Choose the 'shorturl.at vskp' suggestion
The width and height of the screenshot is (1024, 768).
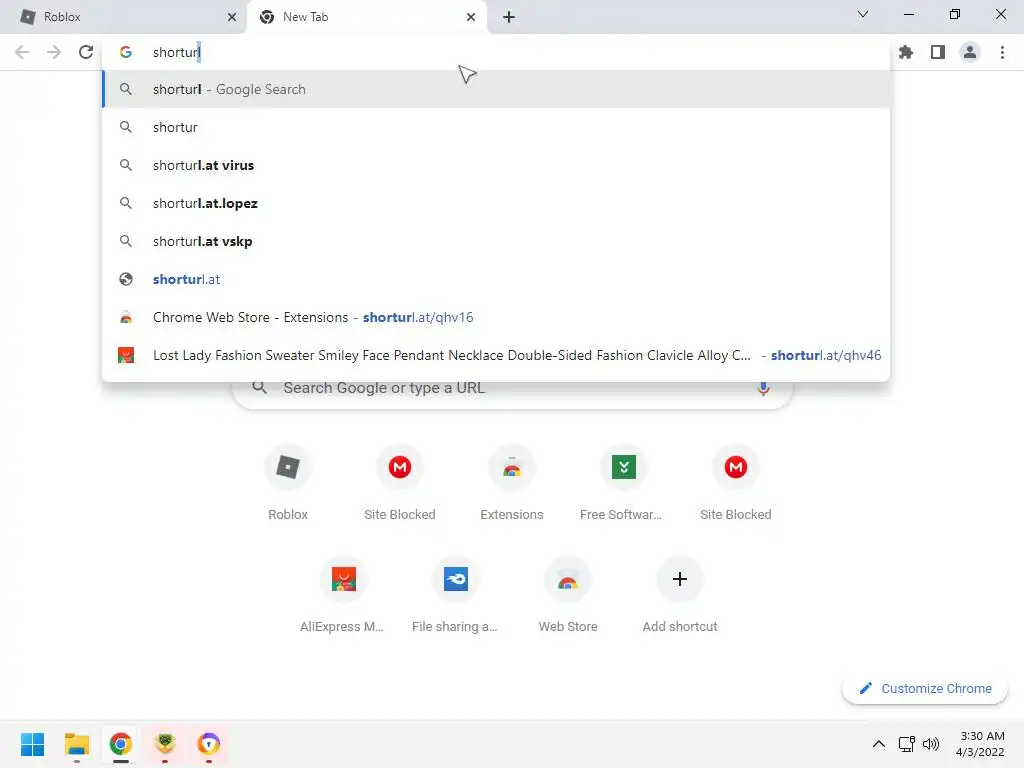tap(496, 241)
